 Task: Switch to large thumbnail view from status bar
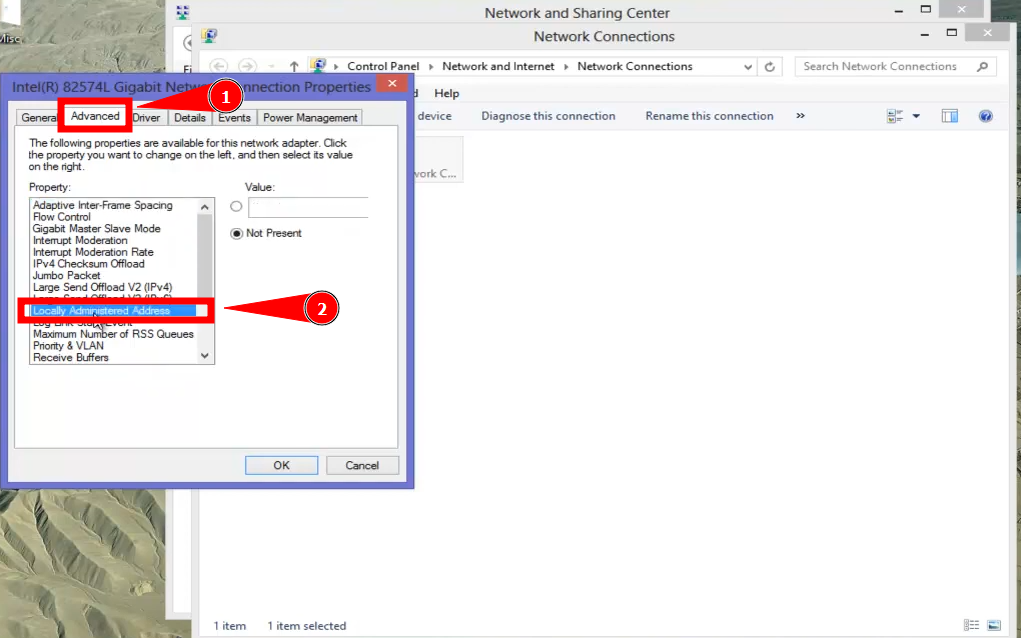(993, 625)
